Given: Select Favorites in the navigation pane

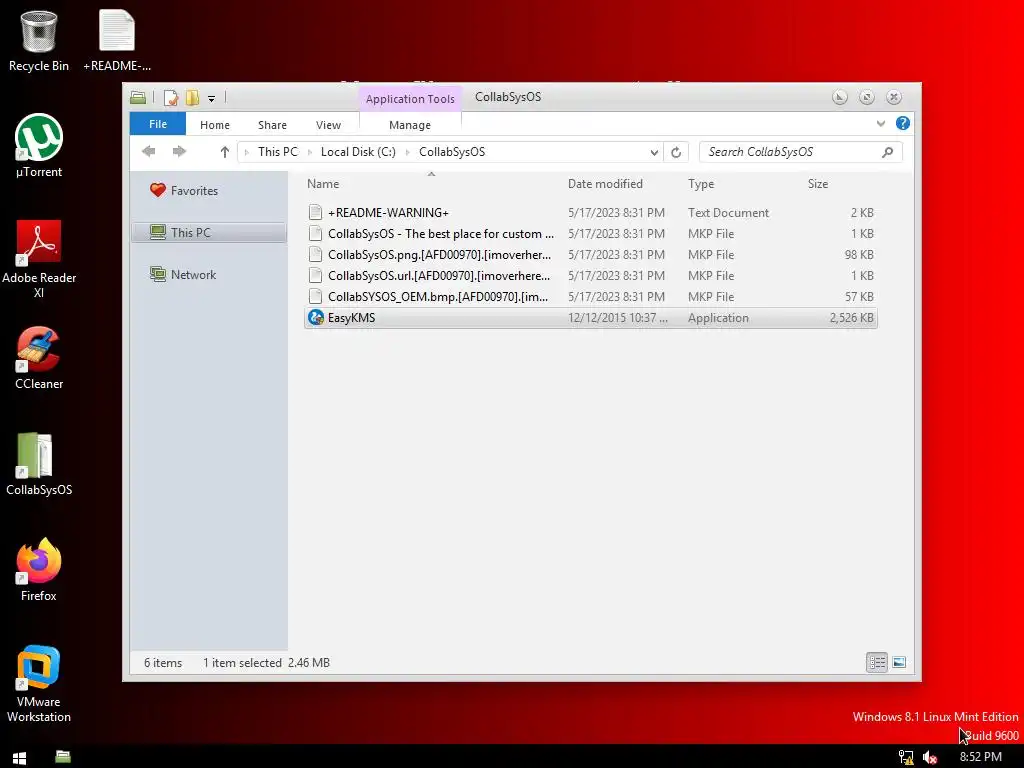Looking at the screenshot, I should [194, 191].
